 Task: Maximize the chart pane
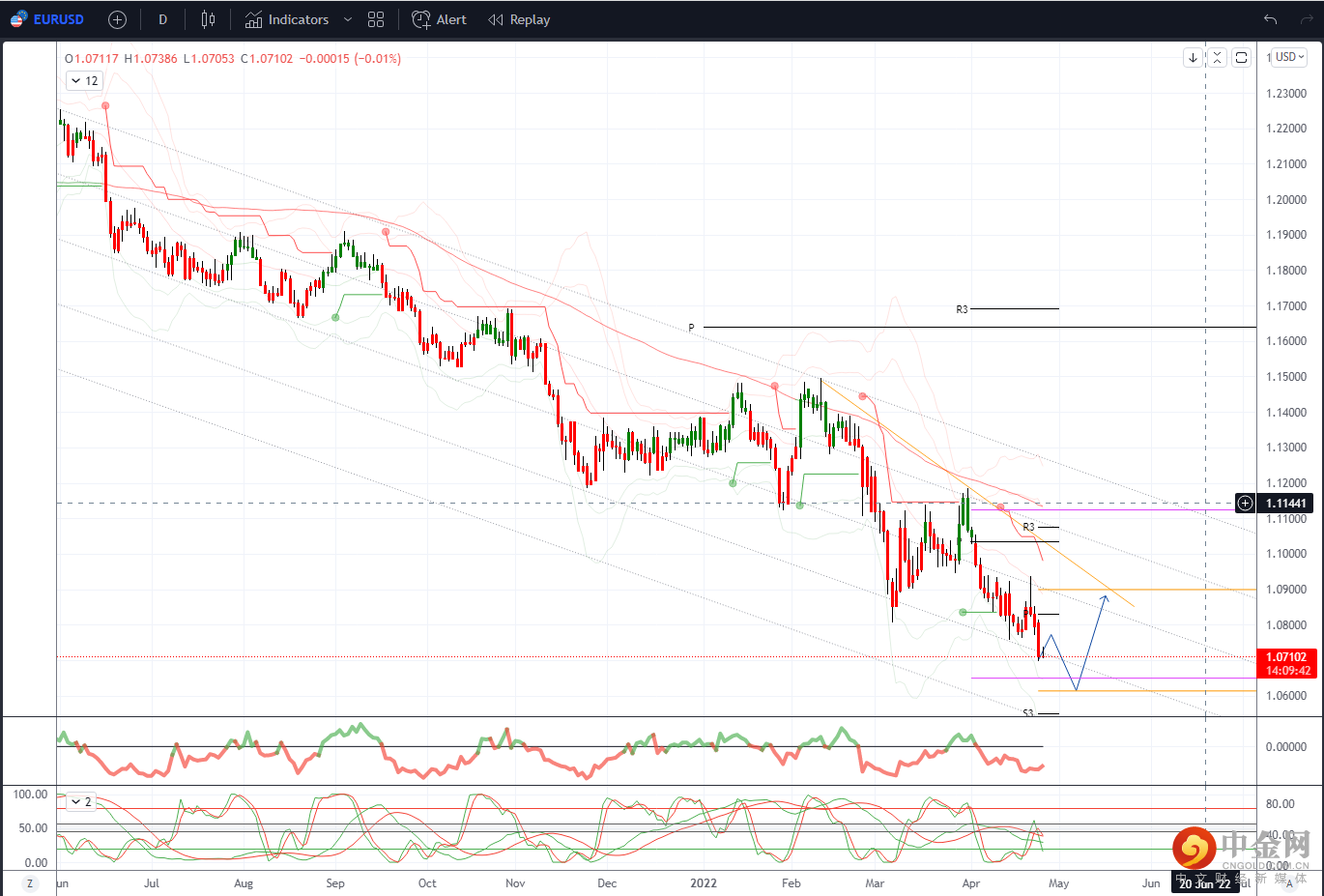pos(1242,58)
